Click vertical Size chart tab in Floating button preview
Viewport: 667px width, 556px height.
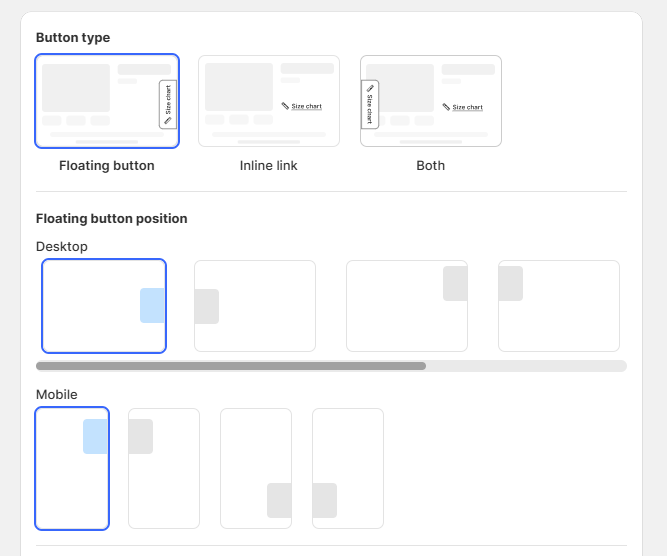pos(168,104)
